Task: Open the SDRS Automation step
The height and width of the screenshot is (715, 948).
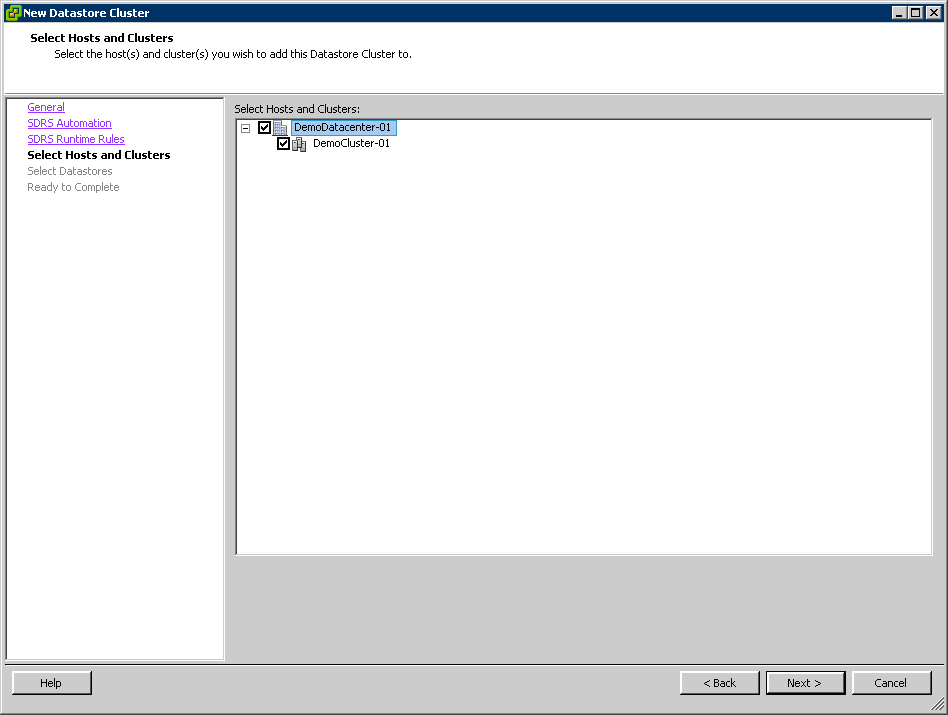Action: pos(70,123)
